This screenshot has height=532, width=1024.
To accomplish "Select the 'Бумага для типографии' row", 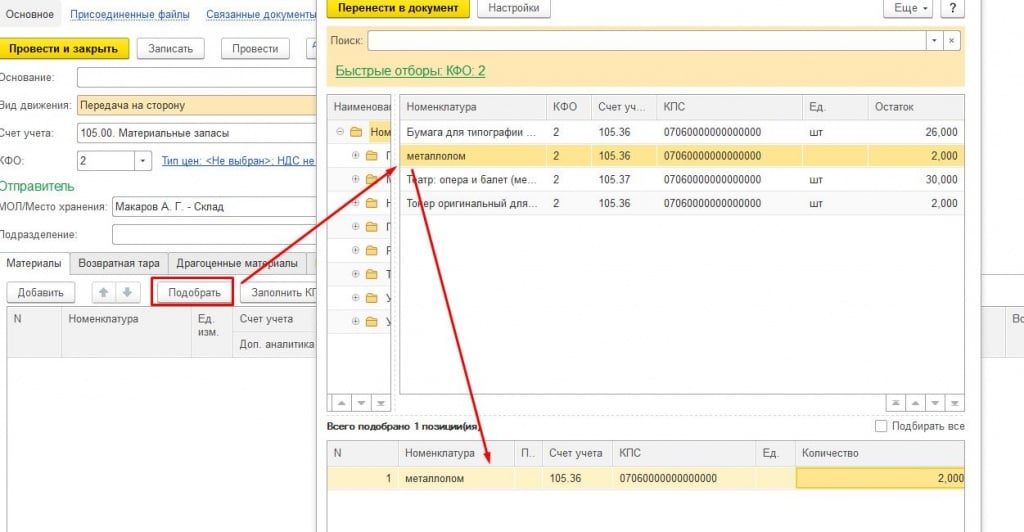I will [471, 132].
